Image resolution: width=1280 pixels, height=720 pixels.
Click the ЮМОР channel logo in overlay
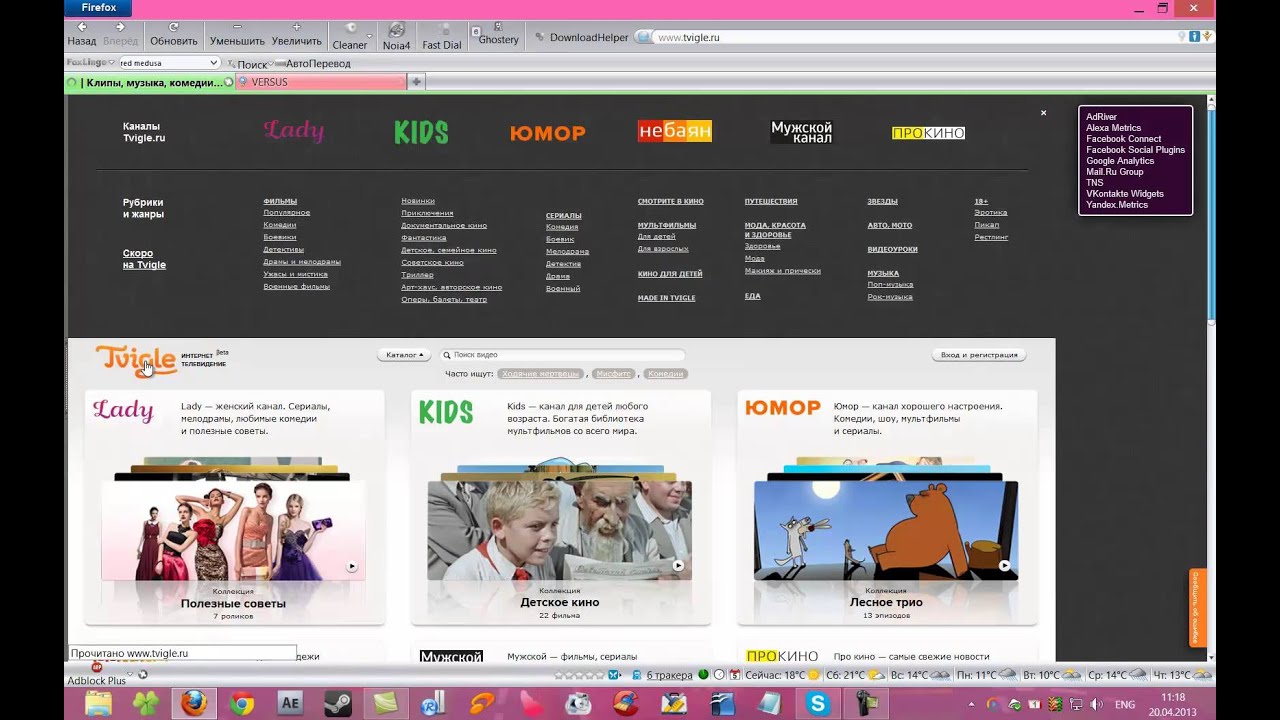click(548, 133)
